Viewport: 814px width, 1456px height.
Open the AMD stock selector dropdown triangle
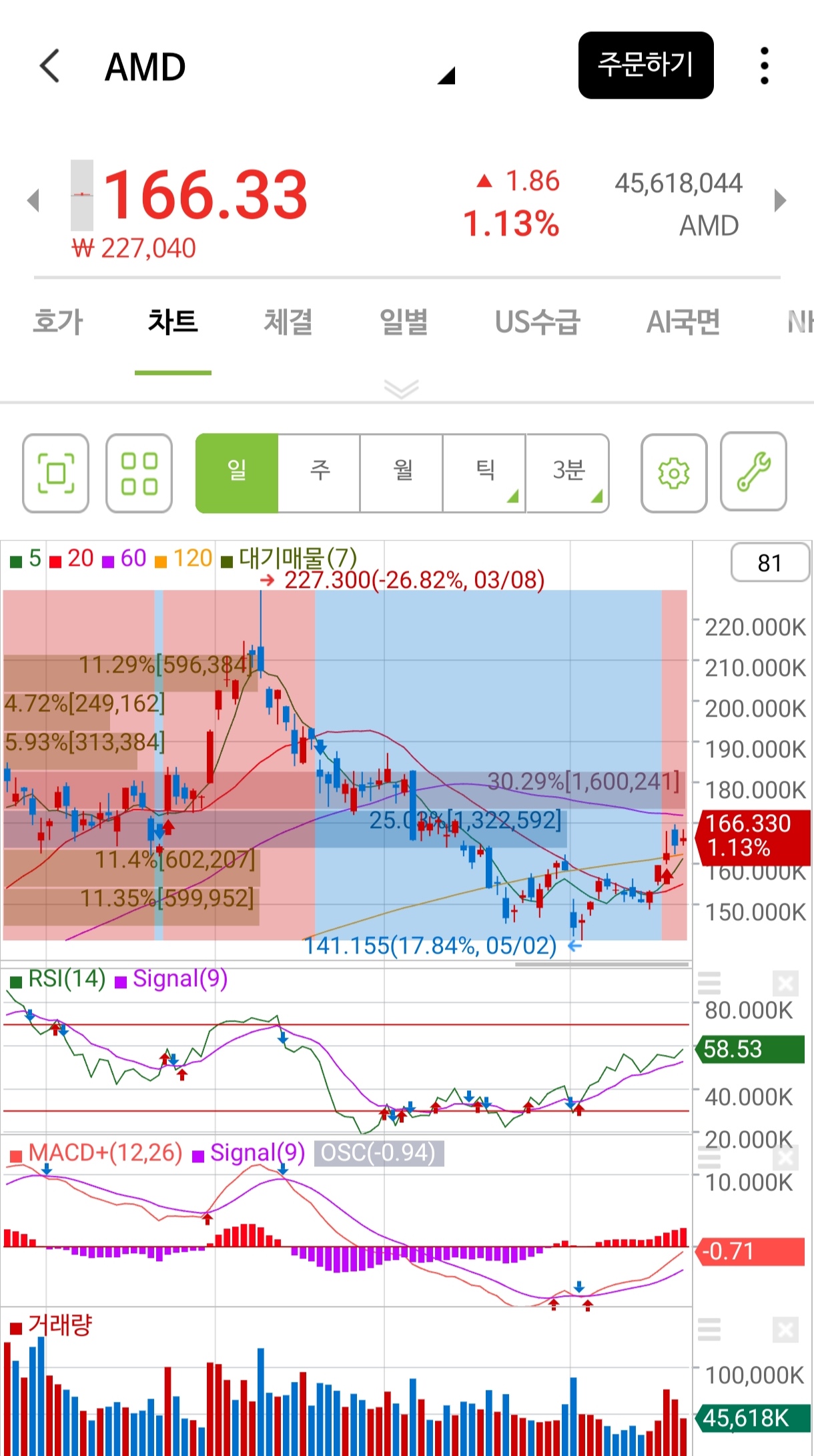point(446,76)
